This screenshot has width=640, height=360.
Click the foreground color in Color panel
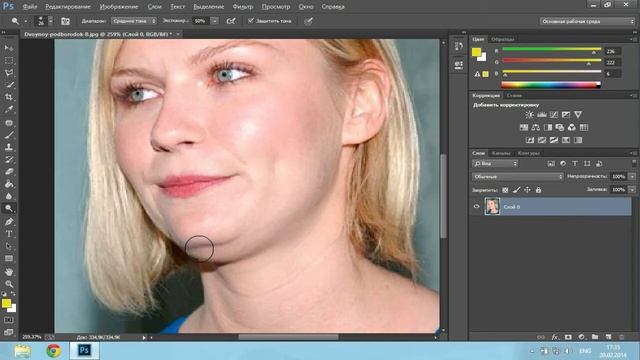point(476,52)
